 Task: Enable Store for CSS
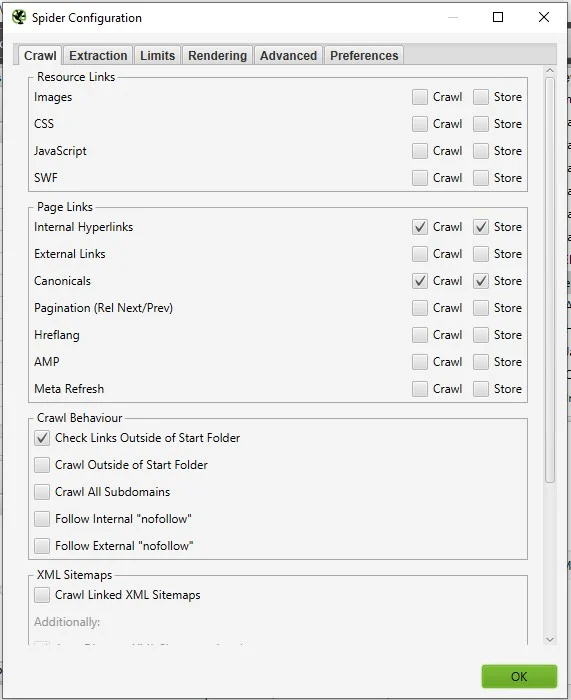[x=481, y=124]
